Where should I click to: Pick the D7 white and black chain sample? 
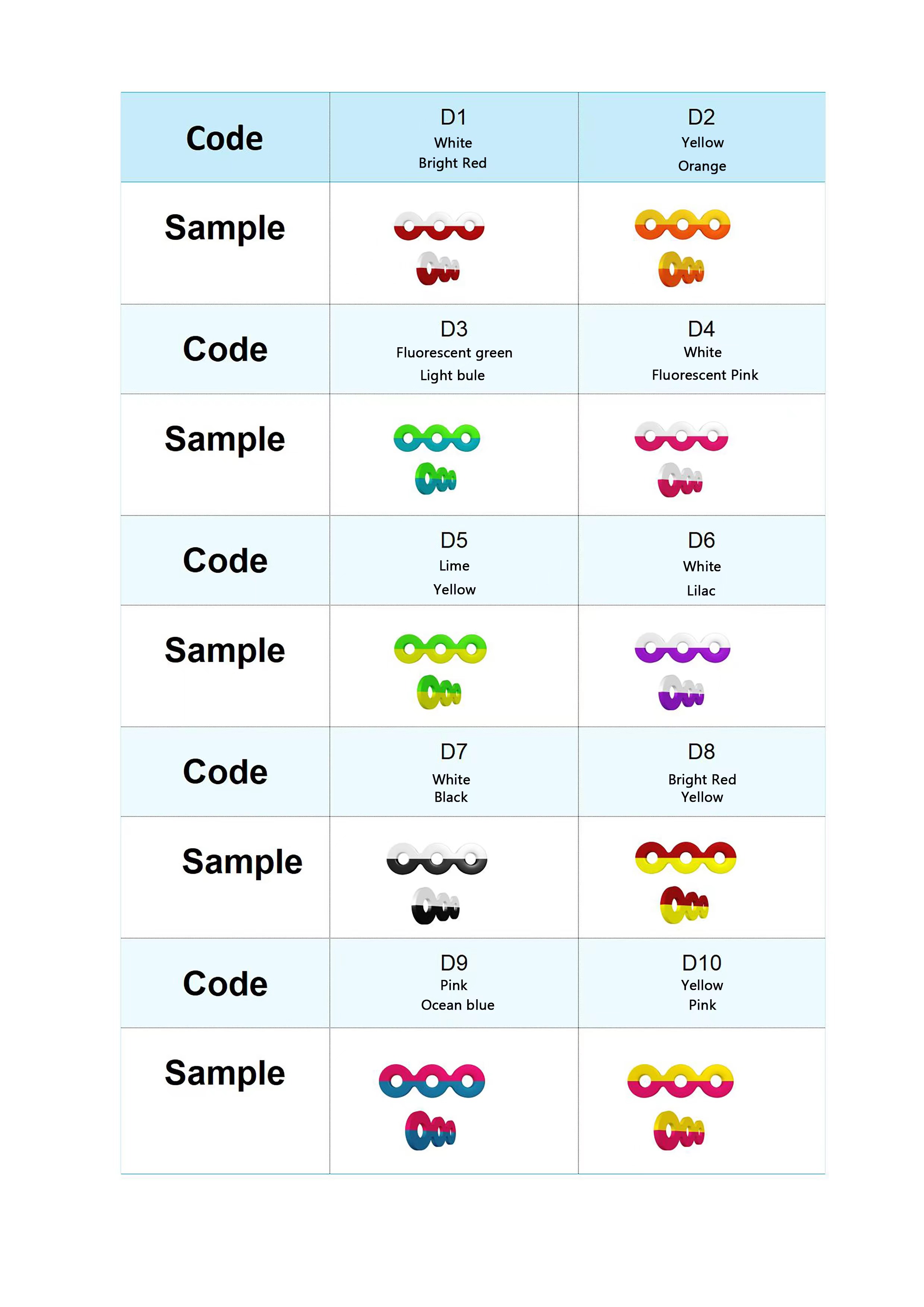[437, 883]
